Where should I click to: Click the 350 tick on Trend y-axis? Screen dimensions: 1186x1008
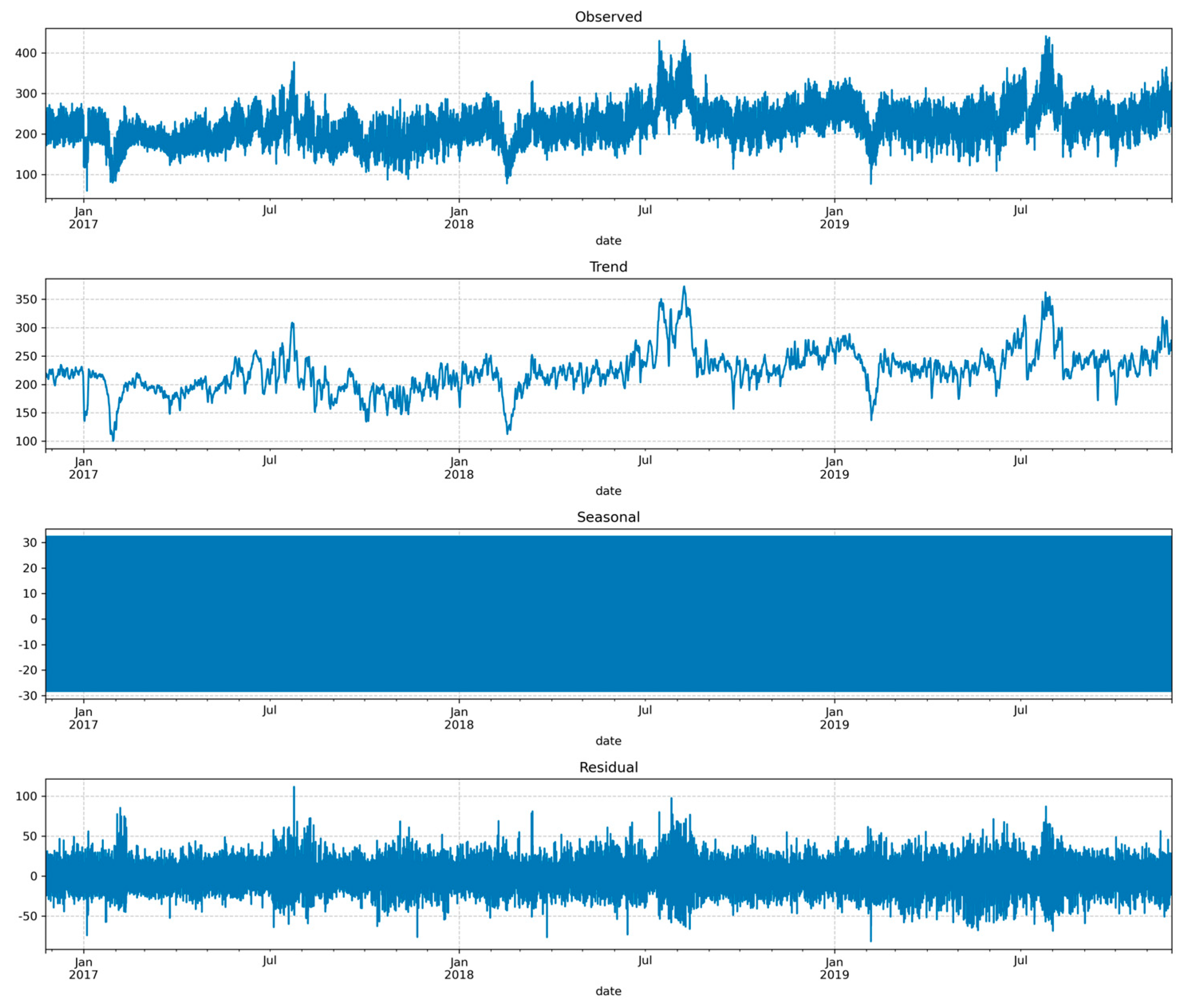pyautogui.click(x=26, y=299)
